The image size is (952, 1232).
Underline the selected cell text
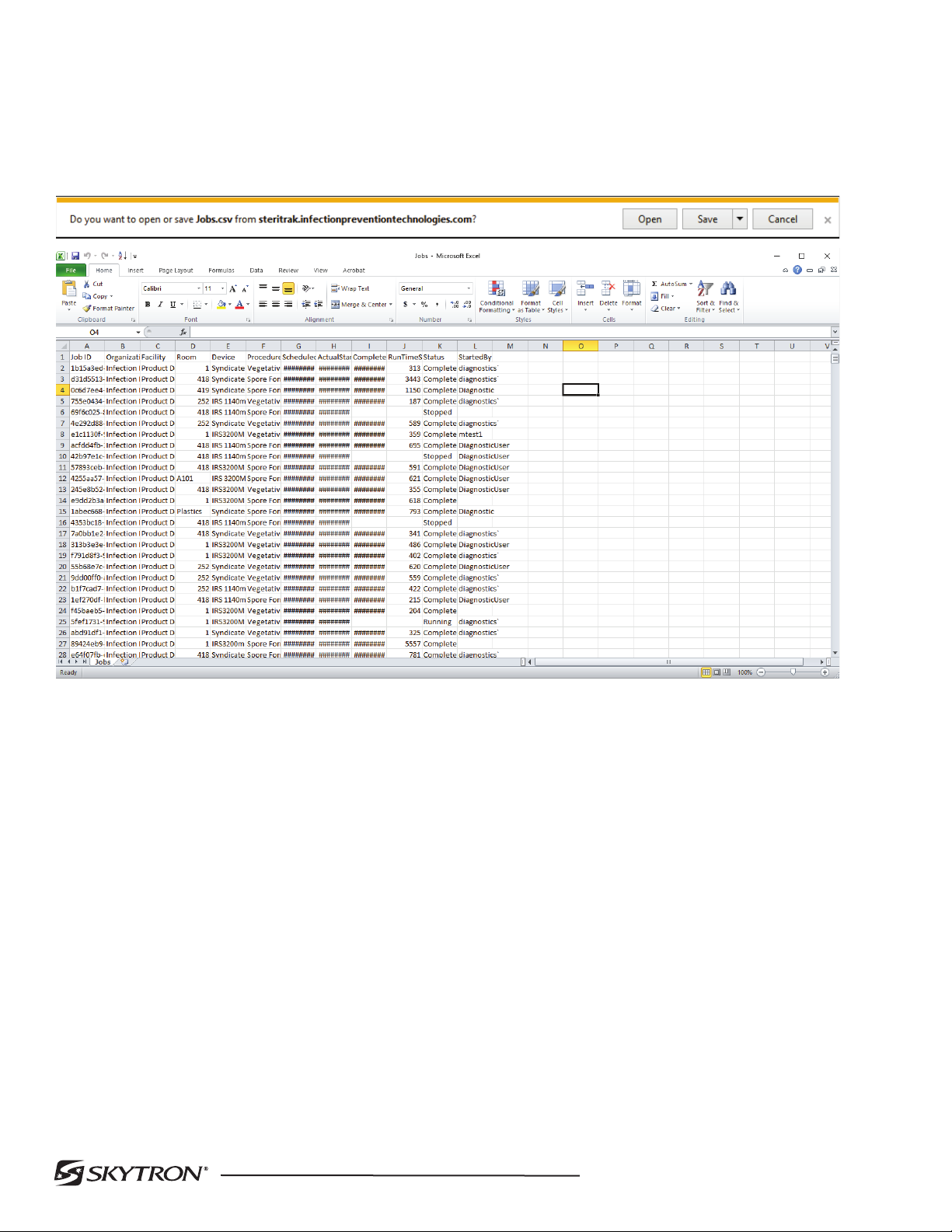tap(173, 305)
